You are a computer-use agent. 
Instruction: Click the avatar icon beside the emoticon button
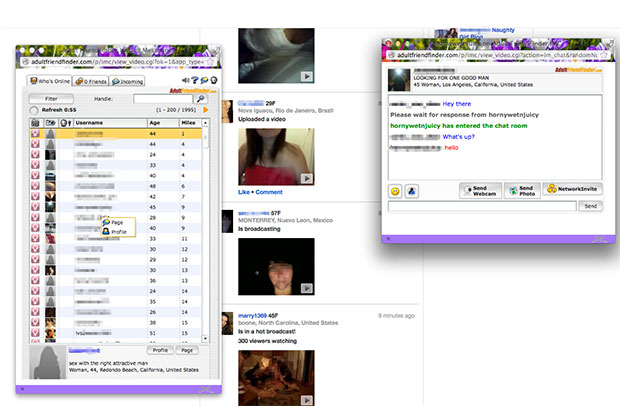[412, 192]
